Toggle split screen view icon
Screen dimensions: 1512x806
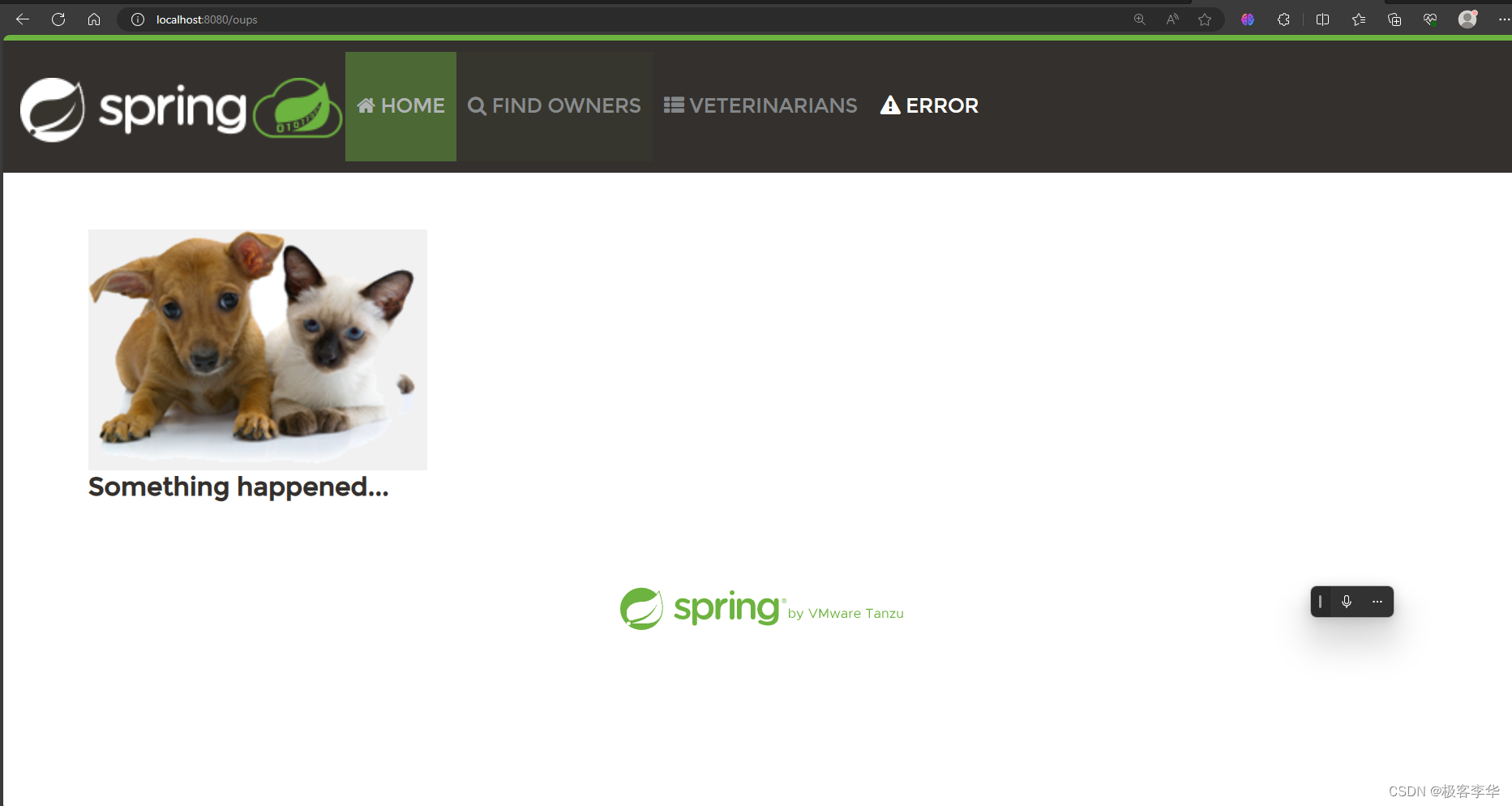tap(1322, 19)
